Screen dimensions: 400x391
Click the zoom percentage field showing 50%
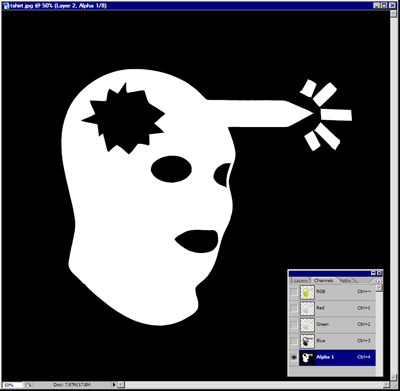12,385
